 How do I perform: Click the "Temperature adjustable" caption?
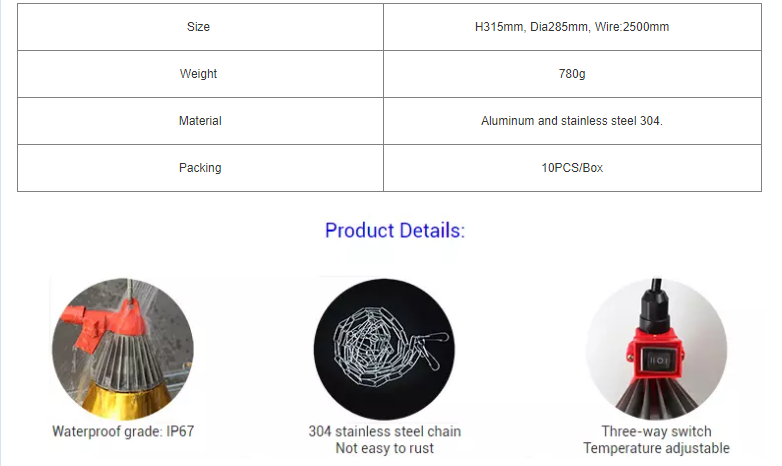pyautogui.click(x=656, y=449)
